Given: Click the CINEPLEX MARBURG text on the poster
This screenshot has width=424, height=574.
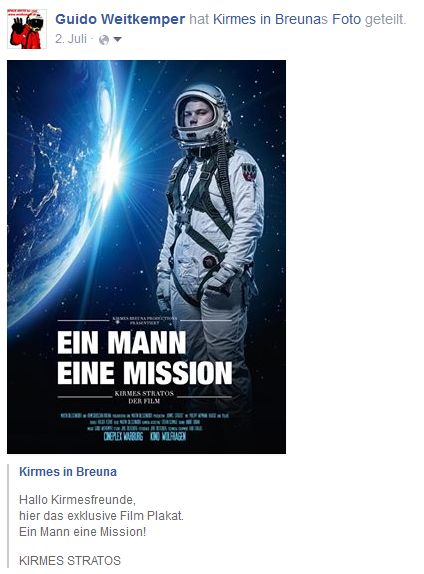Looking at the screenshot, I should click(x=123, y=436).
